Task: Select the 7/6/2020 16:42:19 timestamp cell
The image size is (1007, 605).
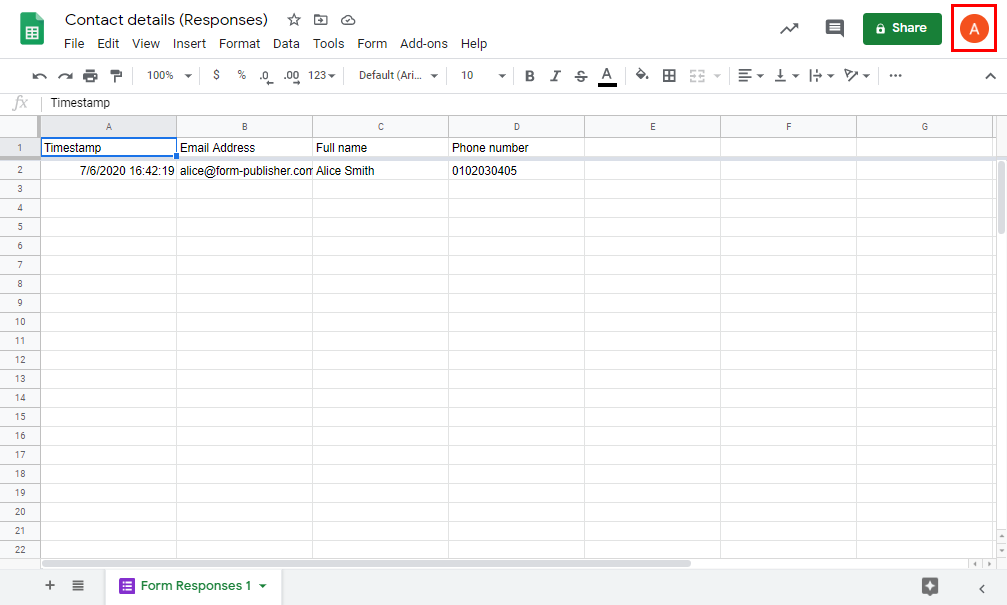Action: click(x=109, y=170)
